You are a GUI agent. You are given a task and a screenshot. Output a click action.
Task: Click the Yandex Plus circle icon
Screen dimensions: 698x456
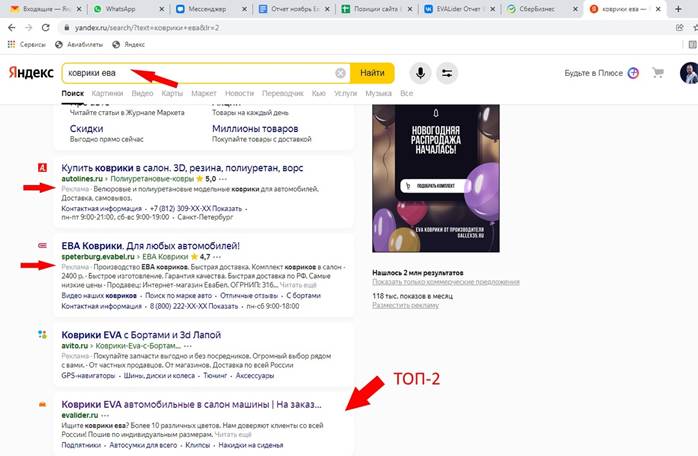tap(633, 73)
